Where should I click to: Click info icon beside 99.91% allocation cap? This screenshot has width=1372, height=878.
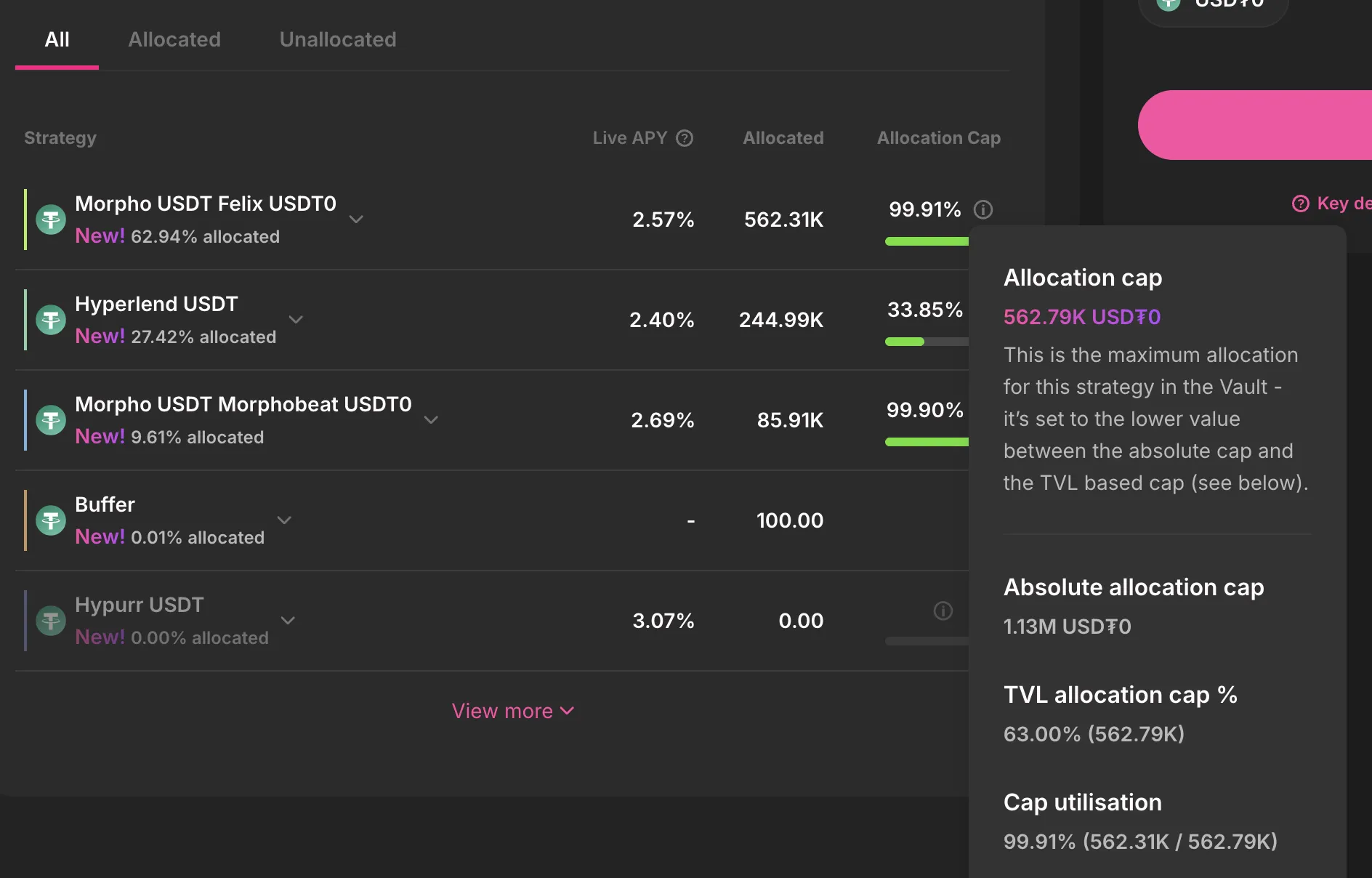pos(983,210)
